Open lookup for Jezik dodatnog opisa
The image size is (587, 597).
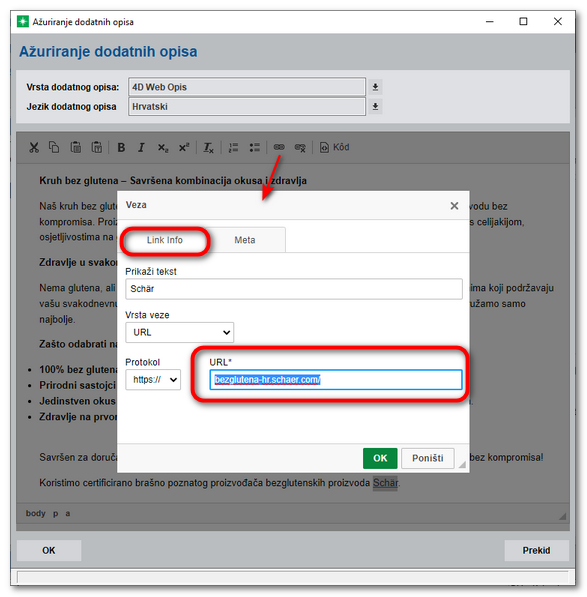[x=375, y=107]
